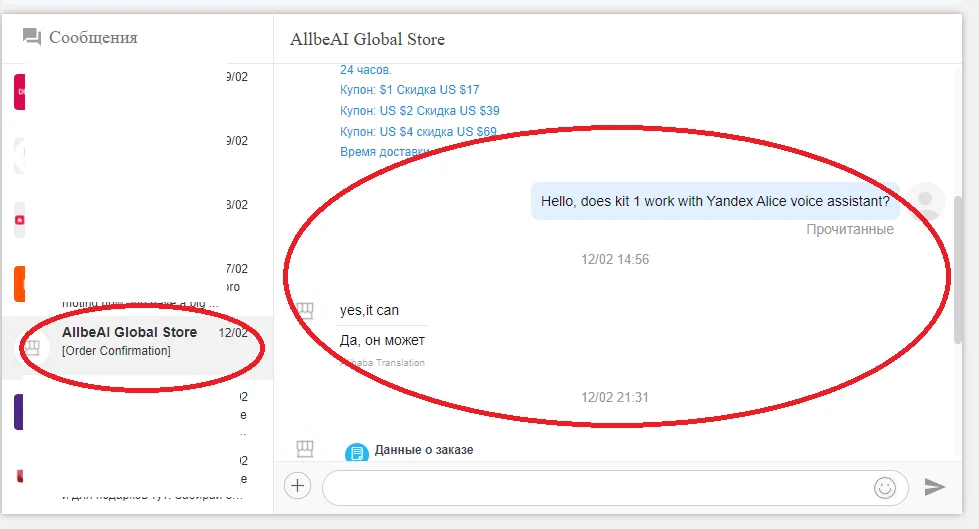Click the Сообщения chat bubble icon

[32, 37]
